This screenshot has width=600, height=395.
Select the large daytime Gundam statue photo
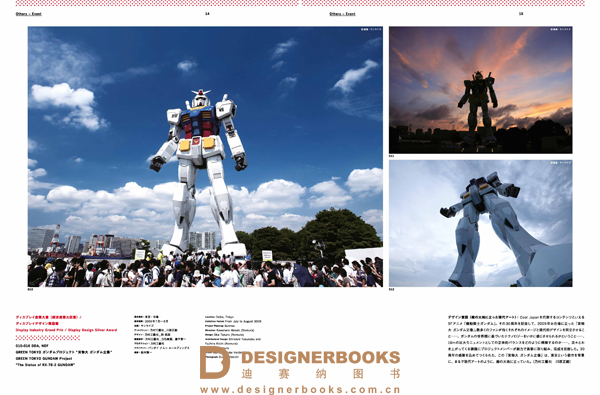[x=205, y=157]
